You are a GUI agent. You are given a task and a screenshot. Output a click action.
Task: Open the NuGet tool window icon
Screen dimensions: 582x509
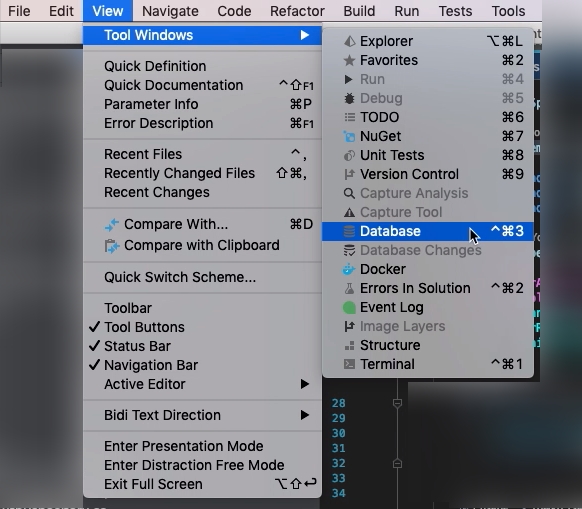[349, 136]
